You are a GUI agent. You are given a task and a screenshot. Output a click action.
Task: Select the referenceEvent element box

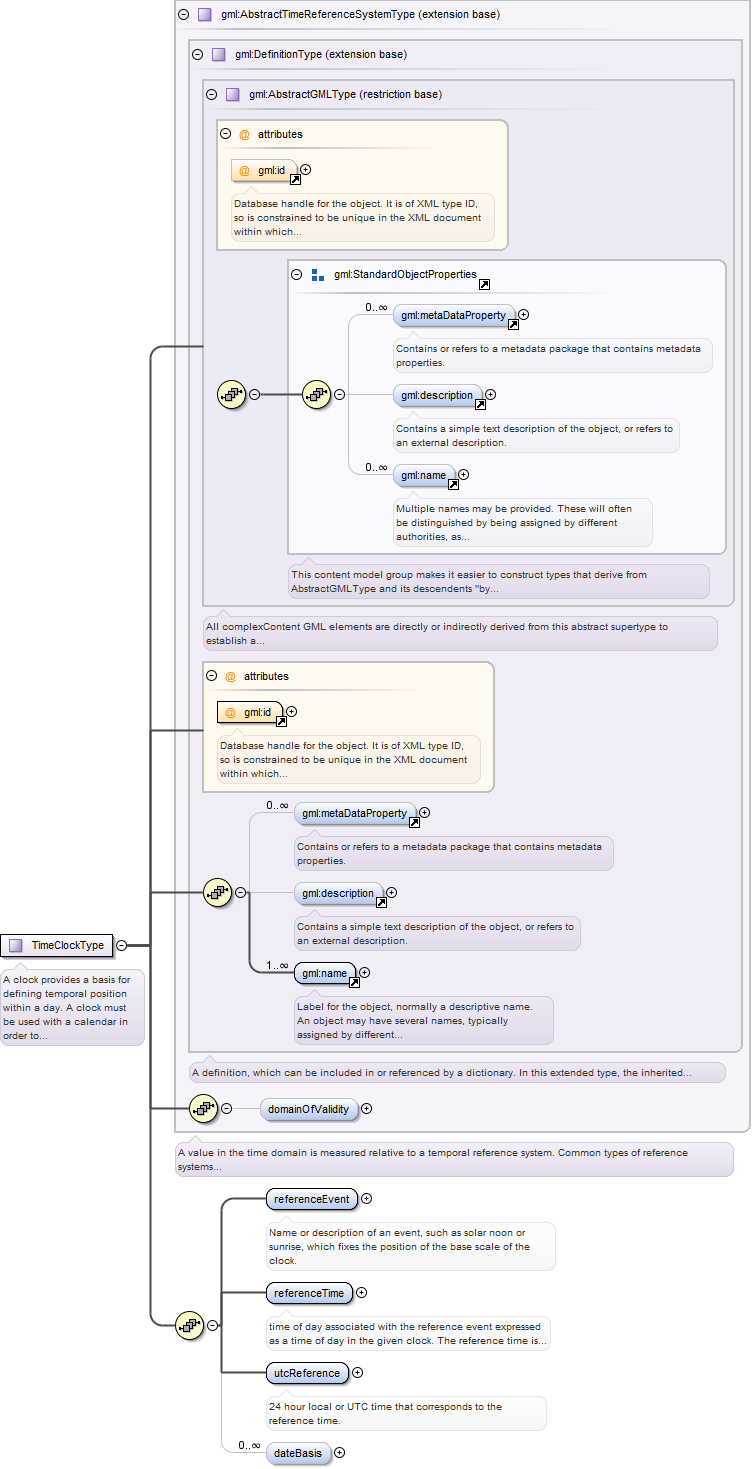[x=312, y=1198]
